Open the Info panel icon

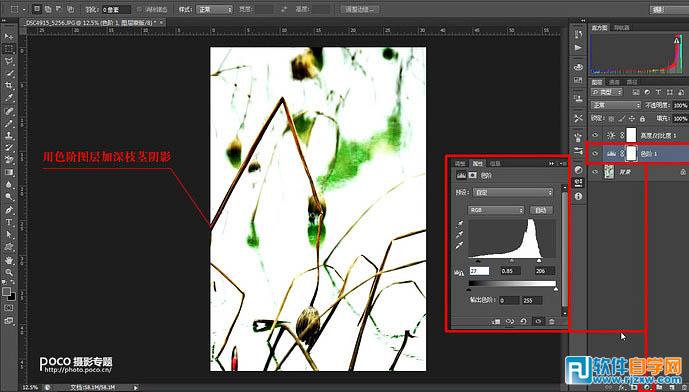pyautogui.click(x=578, y=196)
